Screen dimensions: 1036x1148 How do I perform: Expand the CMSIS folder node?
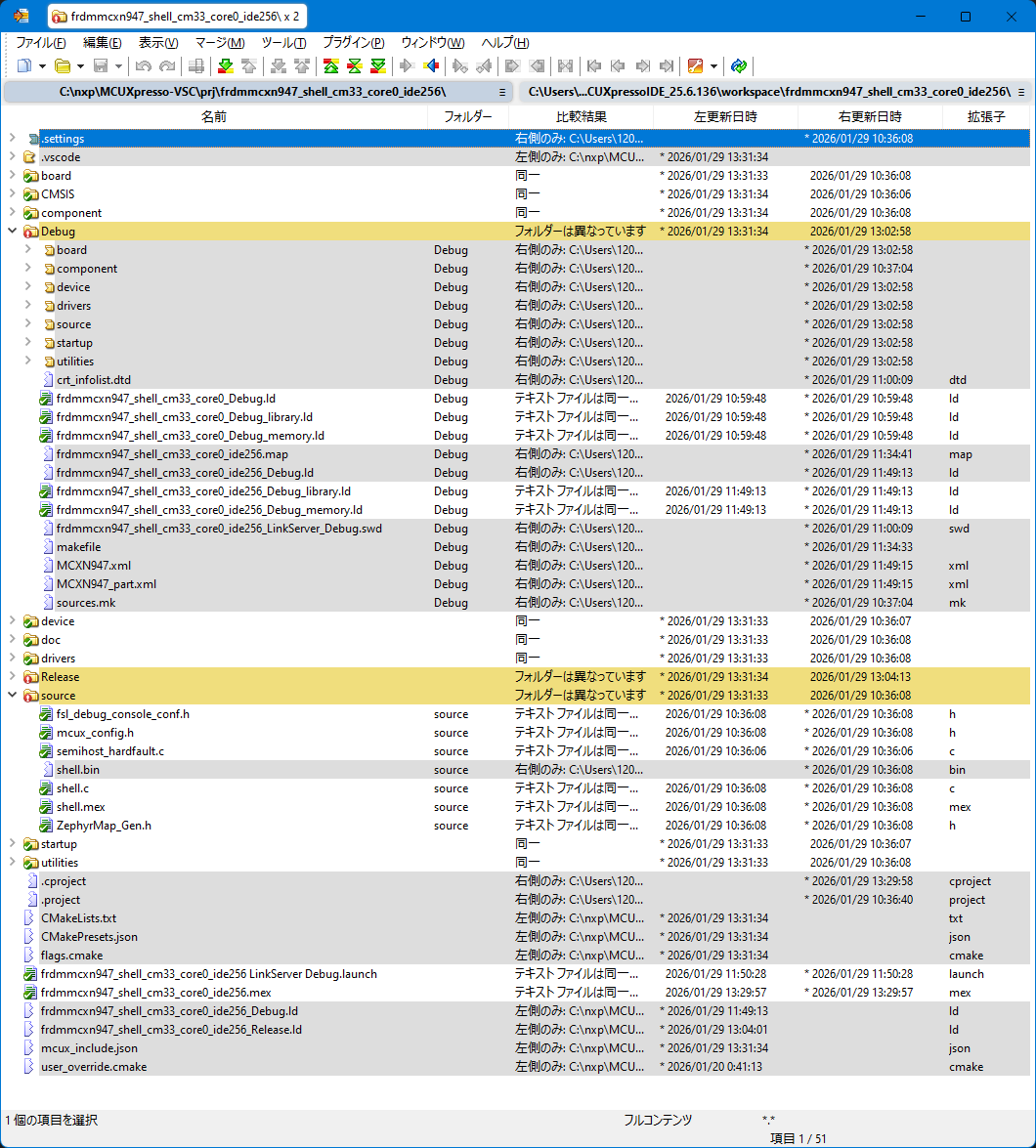pos(12,194)
